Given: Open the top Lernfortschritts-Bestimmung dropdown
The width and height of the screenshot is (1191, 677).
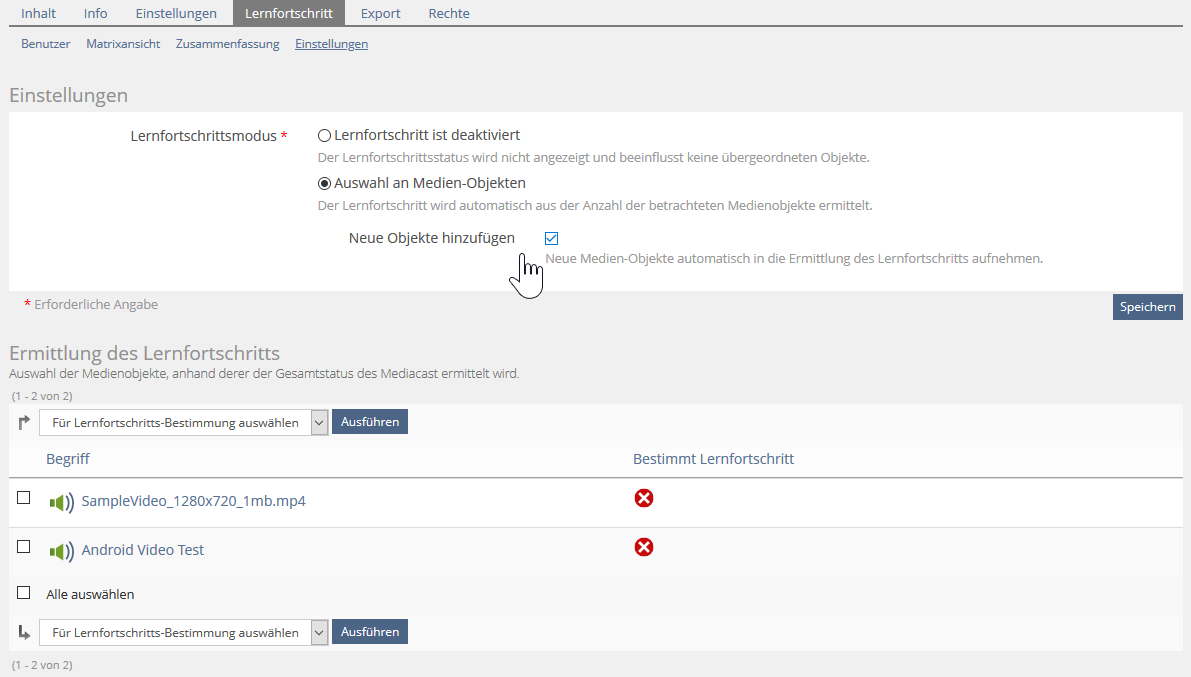Looking at the screenshot, I should click(184, 423).
